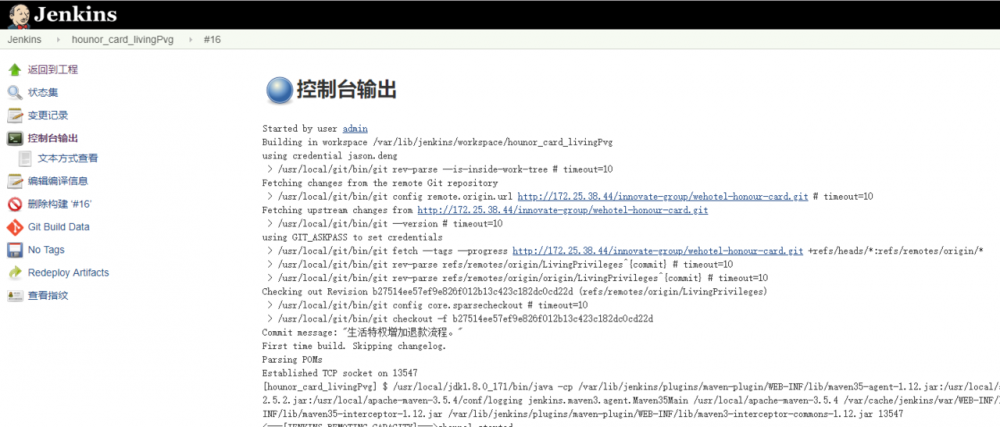
Task: Click the Git Build Data diamond icon
Action: [x=15, y=228]
